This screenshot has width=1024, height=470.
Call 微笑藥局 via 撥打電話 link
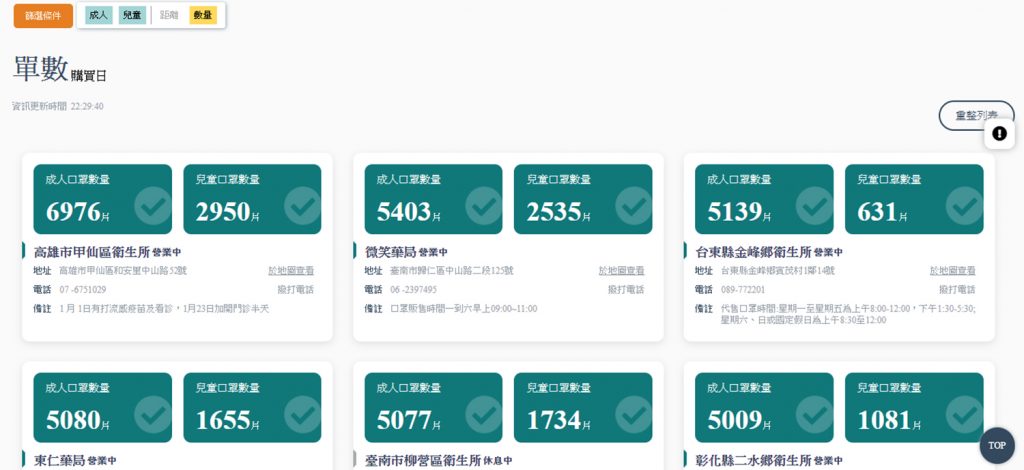pyautogui.click(x=626, y=290)
